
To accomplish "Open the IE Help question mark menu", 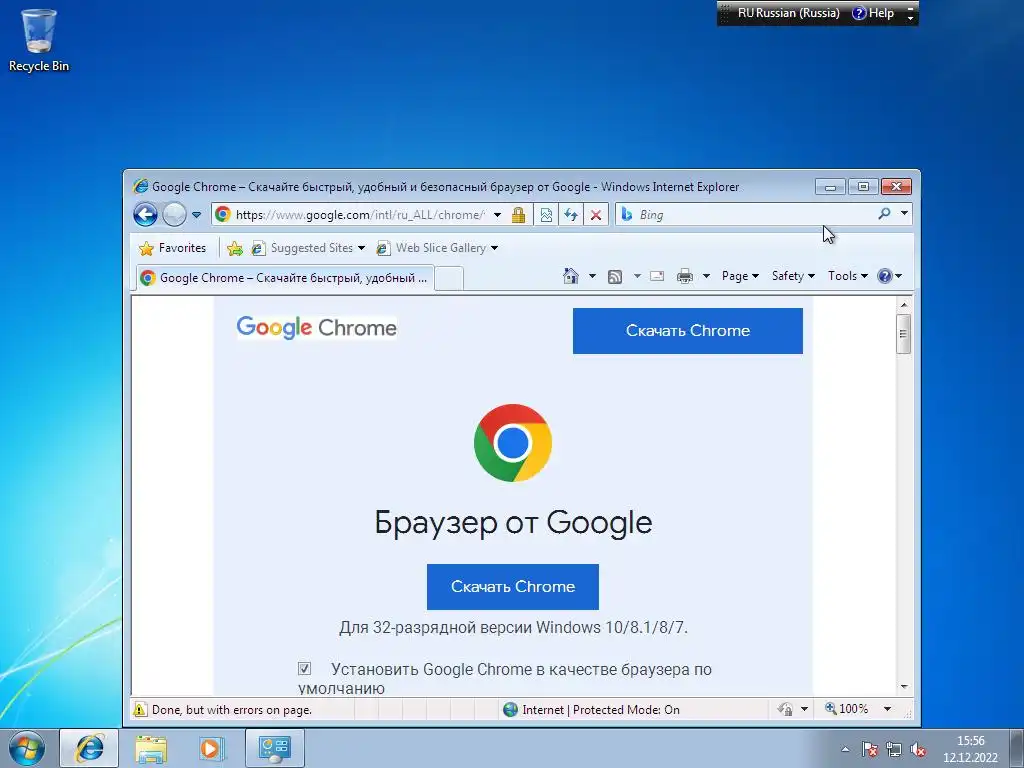I will [x=889, y=276].
